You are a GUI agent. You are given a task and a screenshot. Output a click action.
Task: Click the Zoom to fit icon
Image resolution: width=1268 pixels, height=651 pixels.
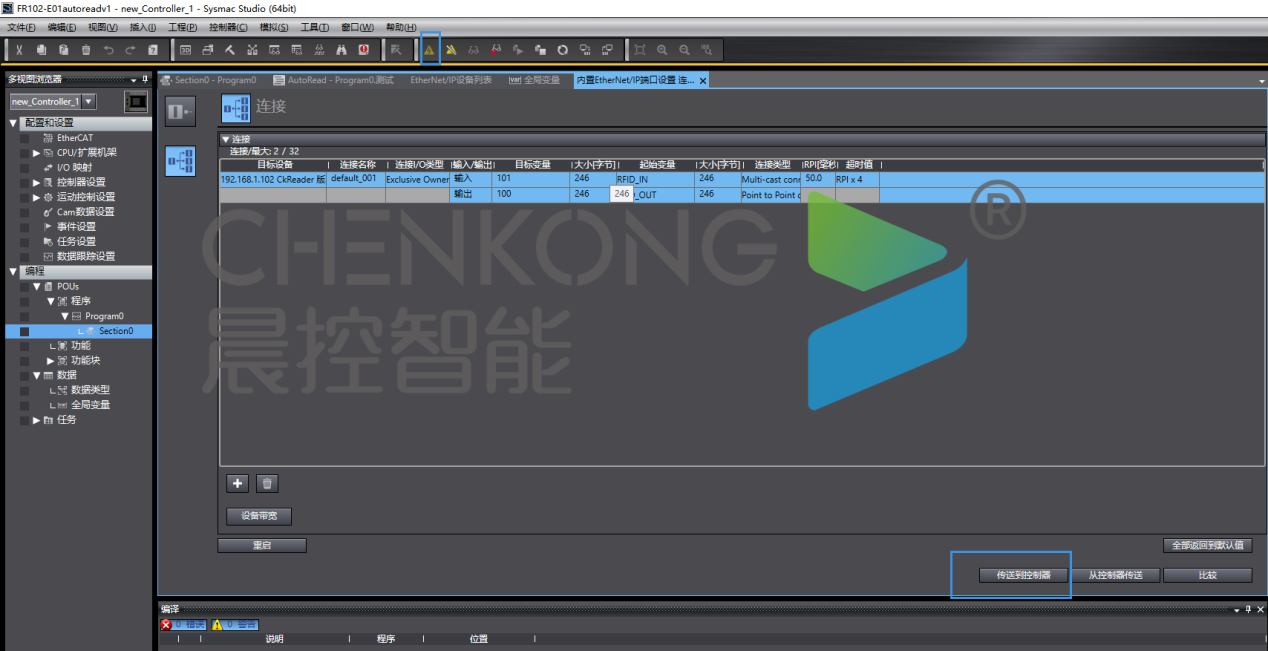640,49
